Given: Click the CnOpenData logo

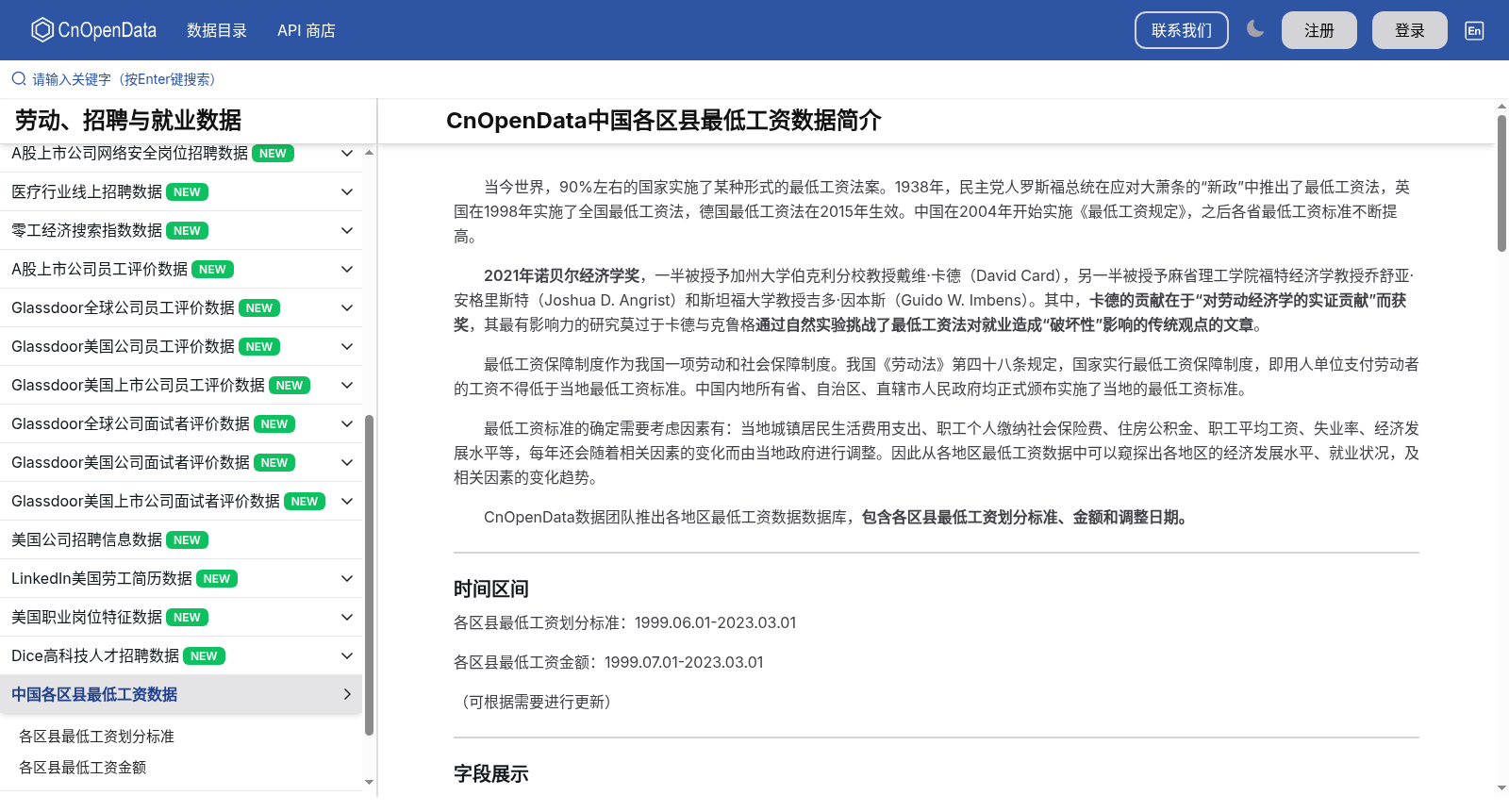Looking at the screenshot, I should tap(93, 30).
